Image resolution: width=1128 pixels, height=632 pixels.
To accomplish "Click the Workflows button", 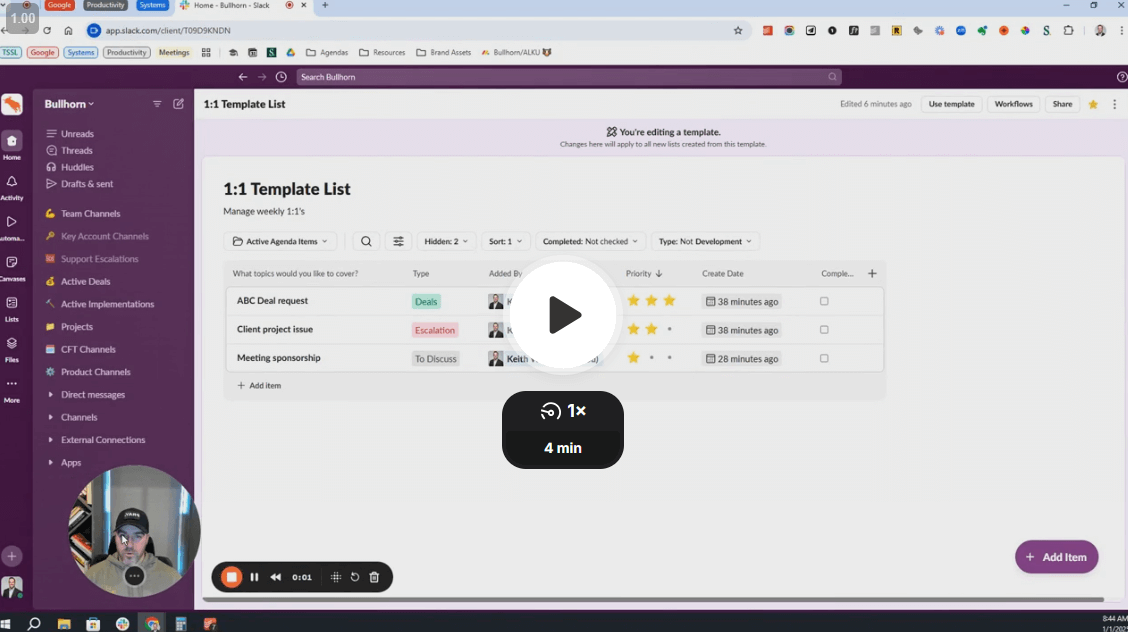I will pyautogui.click(x=1014, y=104).
